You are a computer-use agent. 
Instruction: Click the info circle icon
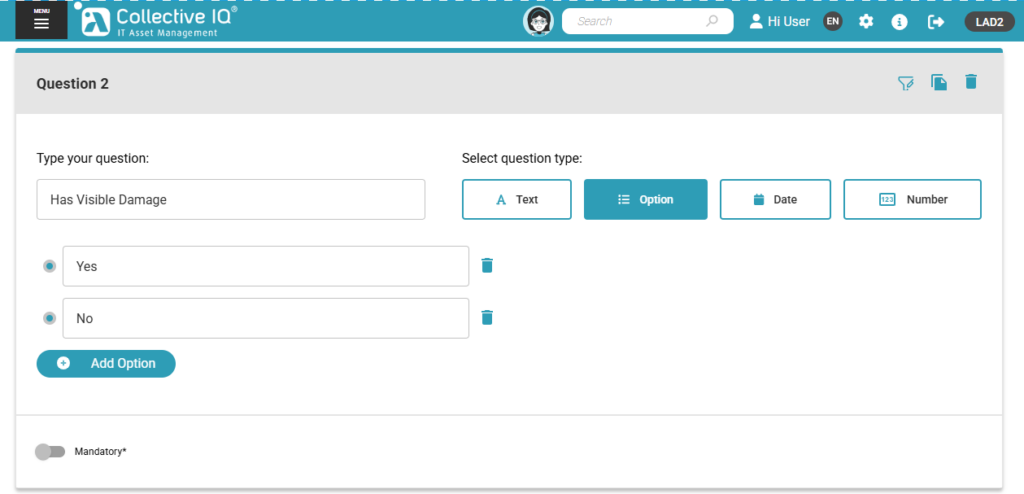pos(899,22)
